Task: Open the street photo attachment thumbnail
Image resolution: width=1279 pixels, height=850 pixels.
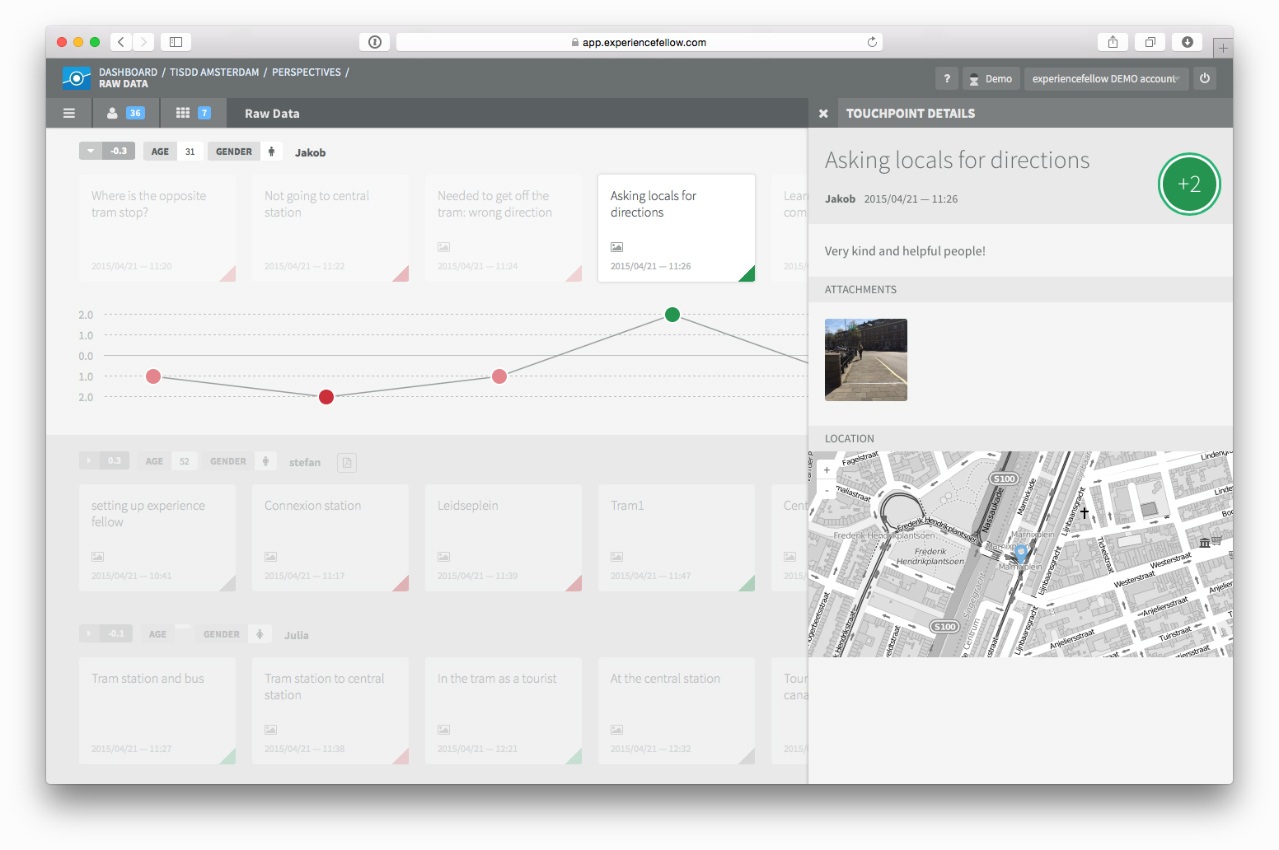Action: [x=866, y=360]
